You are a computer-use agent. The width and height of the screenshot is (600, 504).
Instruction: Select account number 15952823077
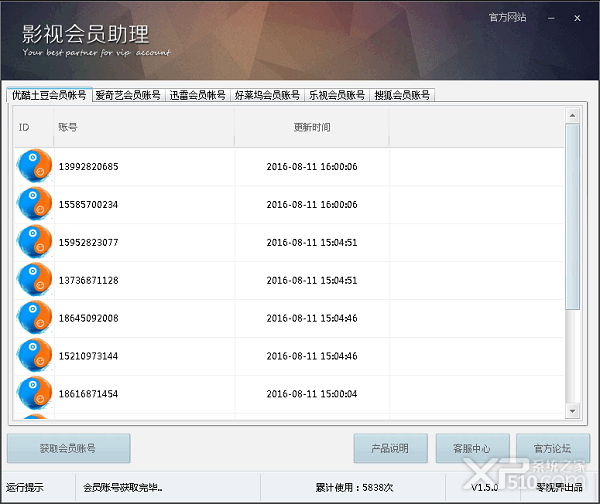click(88, 242)
